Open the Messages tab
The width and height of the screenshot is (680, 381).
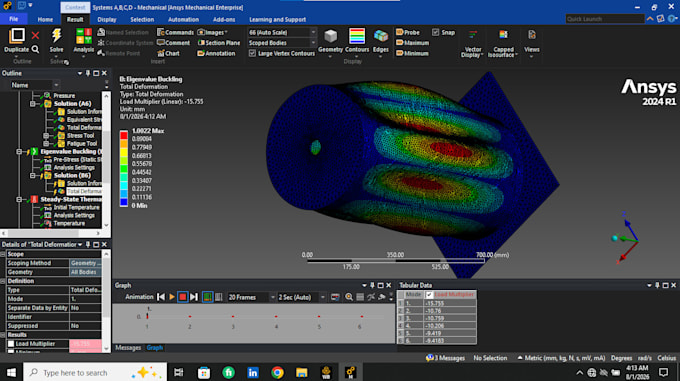(128, 348)
